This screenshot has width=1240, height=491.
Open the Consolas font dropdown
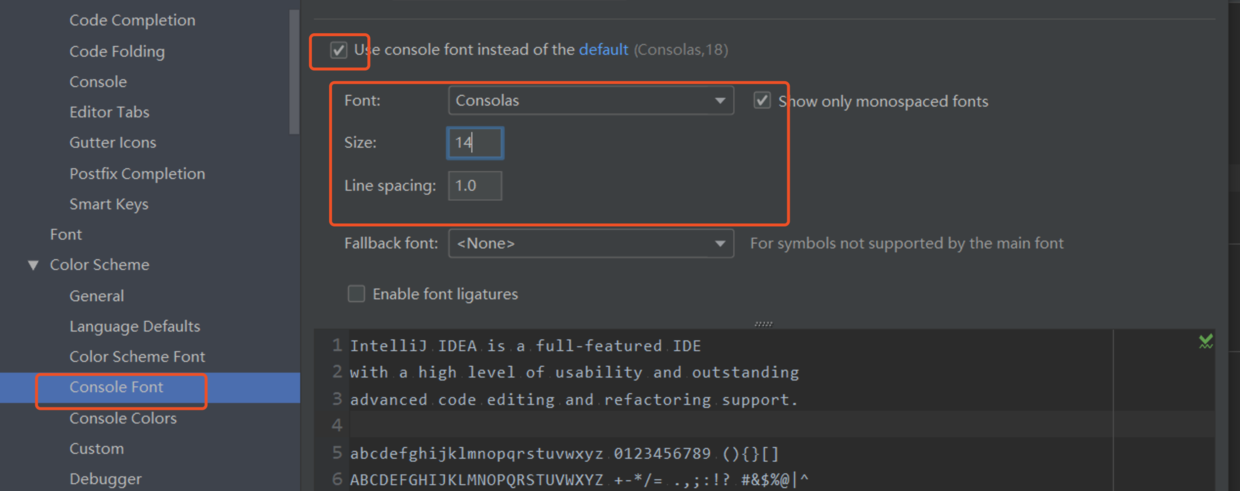(x=591, y=100)
